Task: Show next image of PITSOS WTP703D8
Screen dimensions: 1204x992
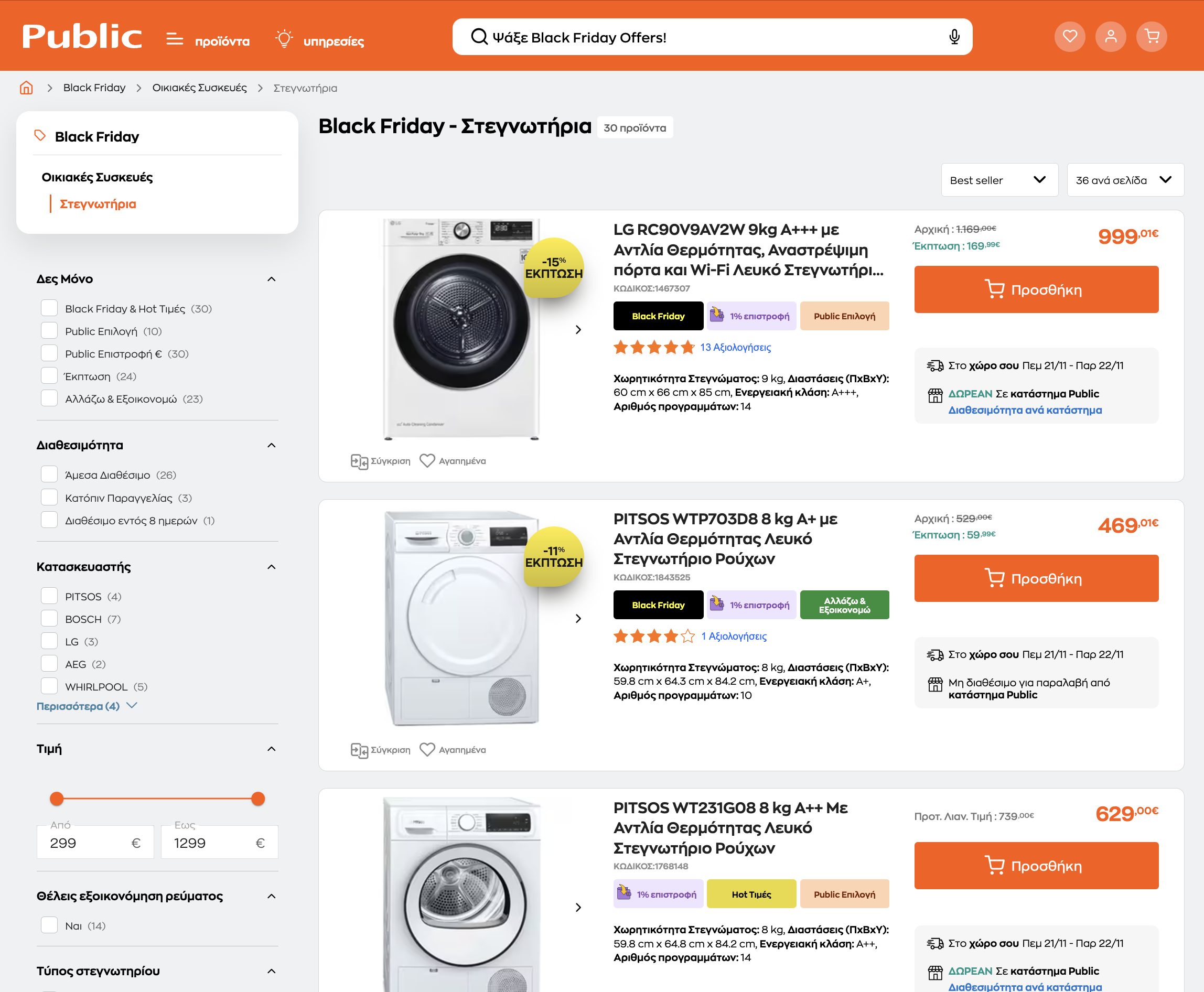Action: 578,618
